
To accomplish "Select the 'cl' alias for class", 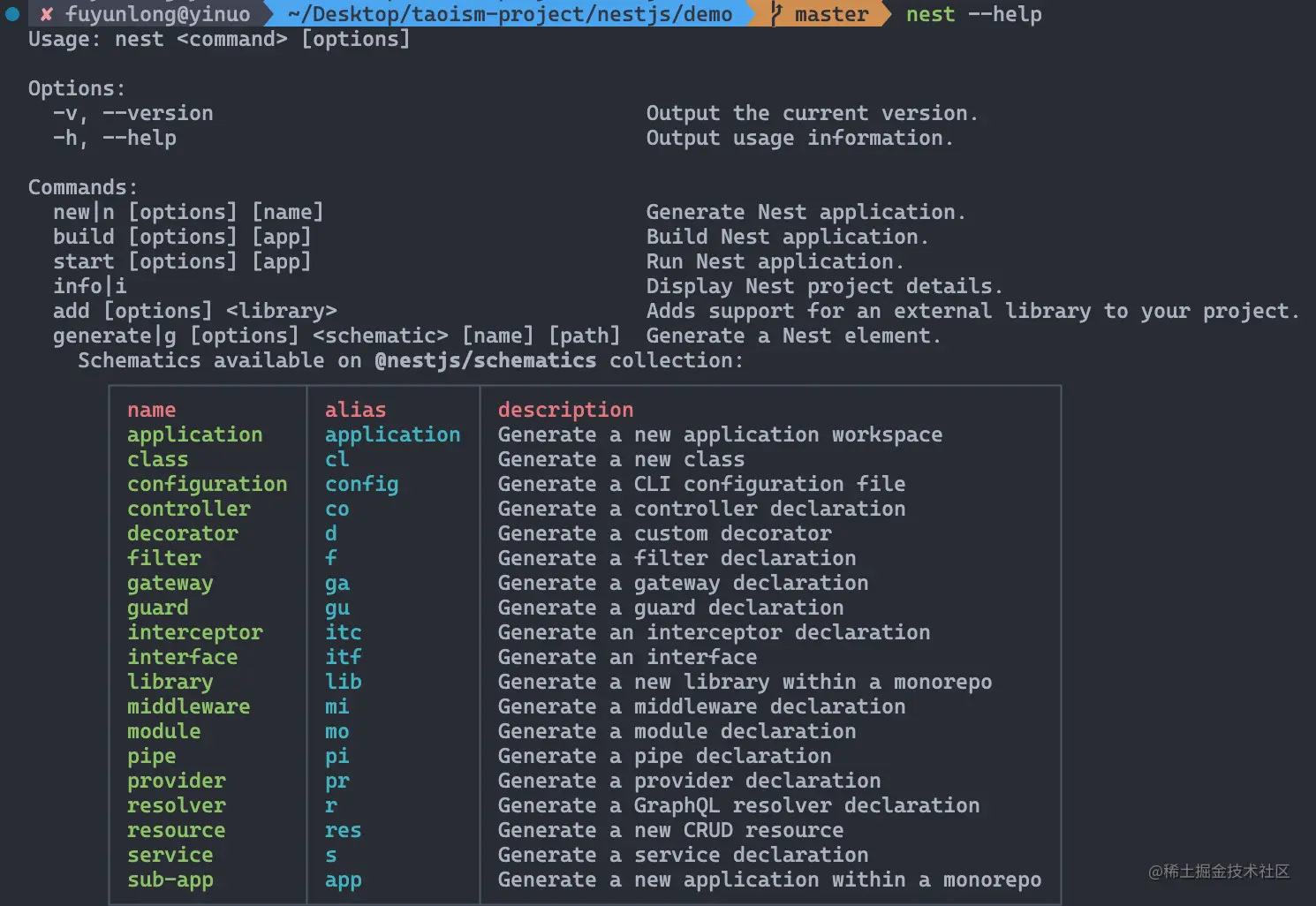I will coord(337,459).
